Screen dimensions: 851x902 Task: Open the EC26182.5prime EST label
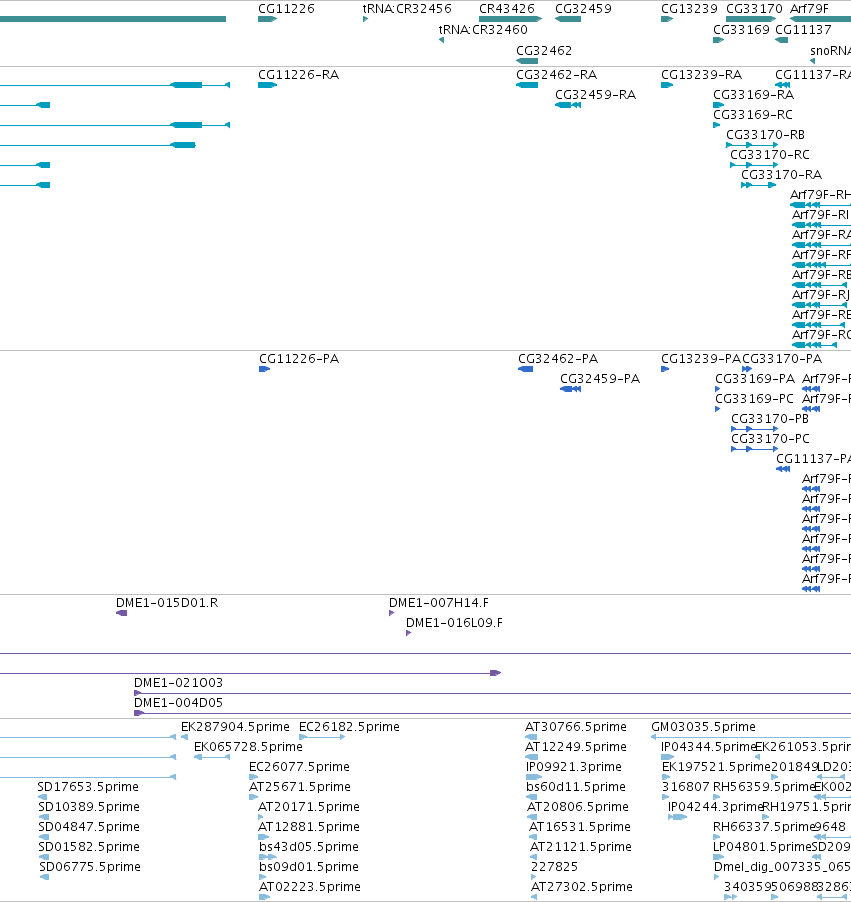(349, 727)
